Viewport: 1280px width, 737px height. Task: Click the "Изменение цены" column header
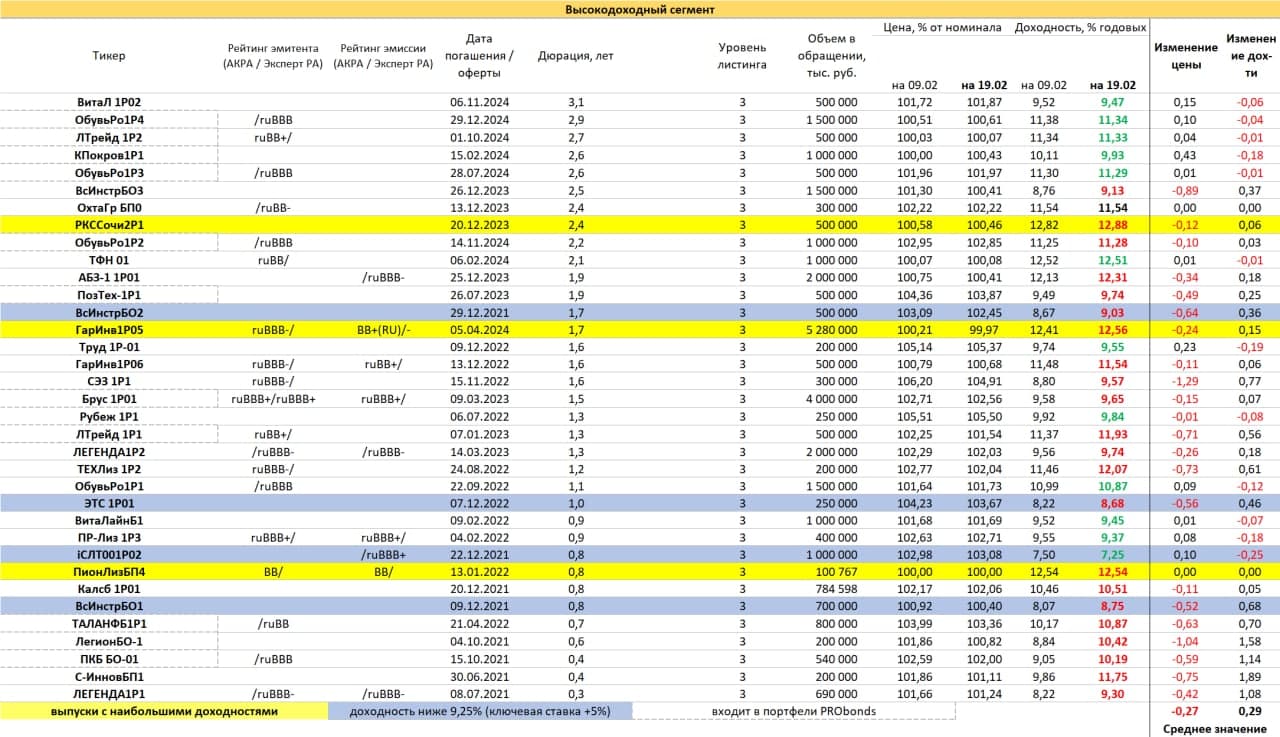[x=1186, y=56]
